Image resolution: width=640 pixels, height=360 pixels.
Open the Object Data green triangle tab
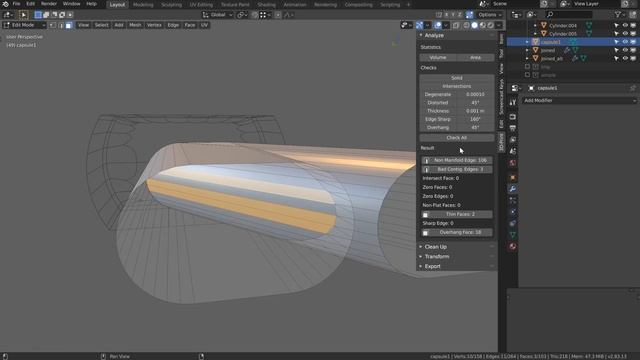pyautogui.click(x=513, y=235)
